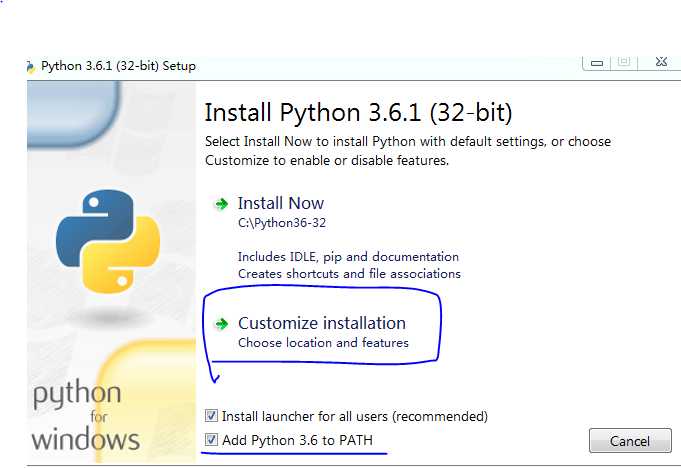Choose Customize installation

coord(322,323)
